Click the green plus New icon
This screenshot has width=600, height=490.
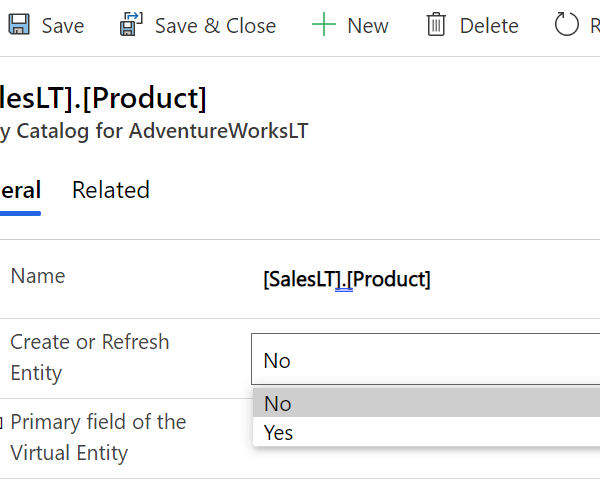324,24
